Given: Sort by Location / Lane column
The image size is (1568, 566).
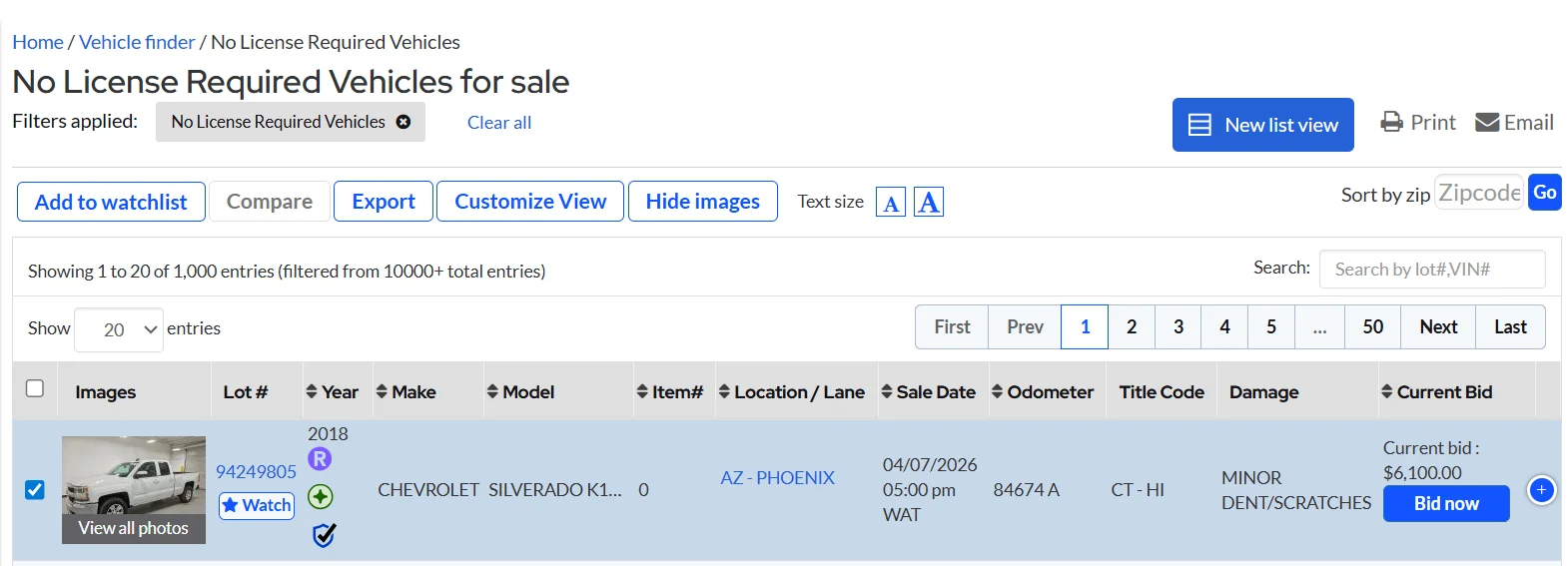Looking at the screenshot, I should pos(724,392).
